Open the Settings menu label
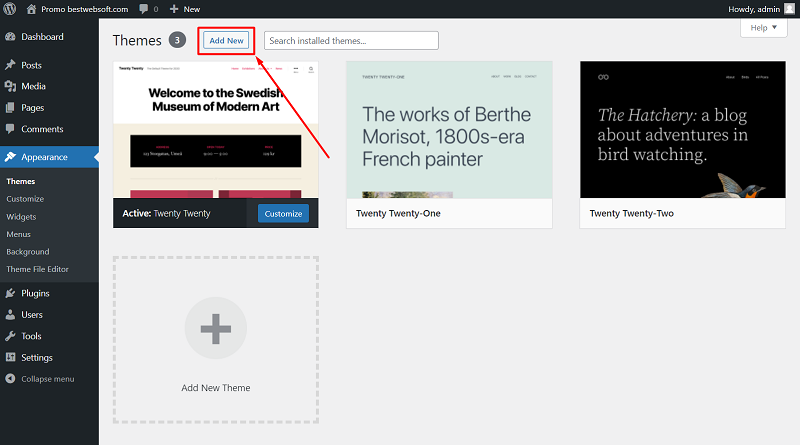Viewport: 800px width, 445px height. pos(37,357)
